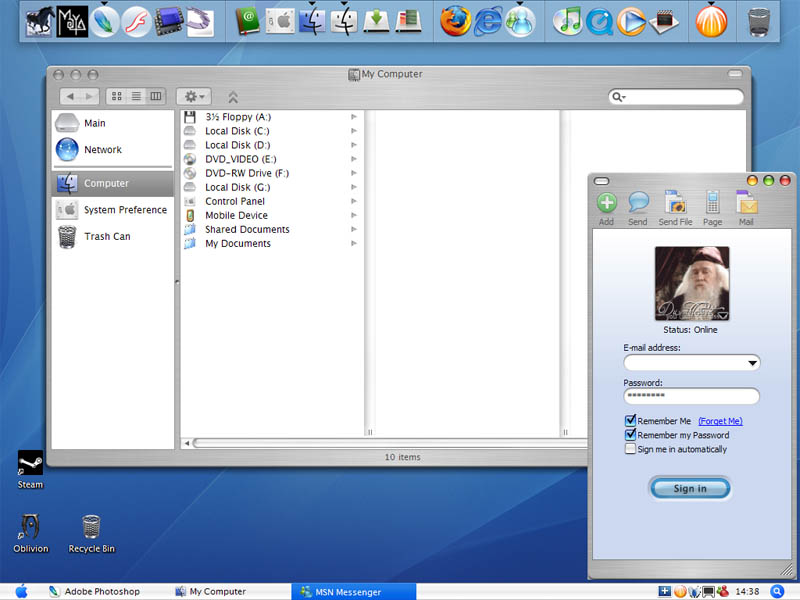Open the Oblivion desktop shortcut

(x=31, y=533)
